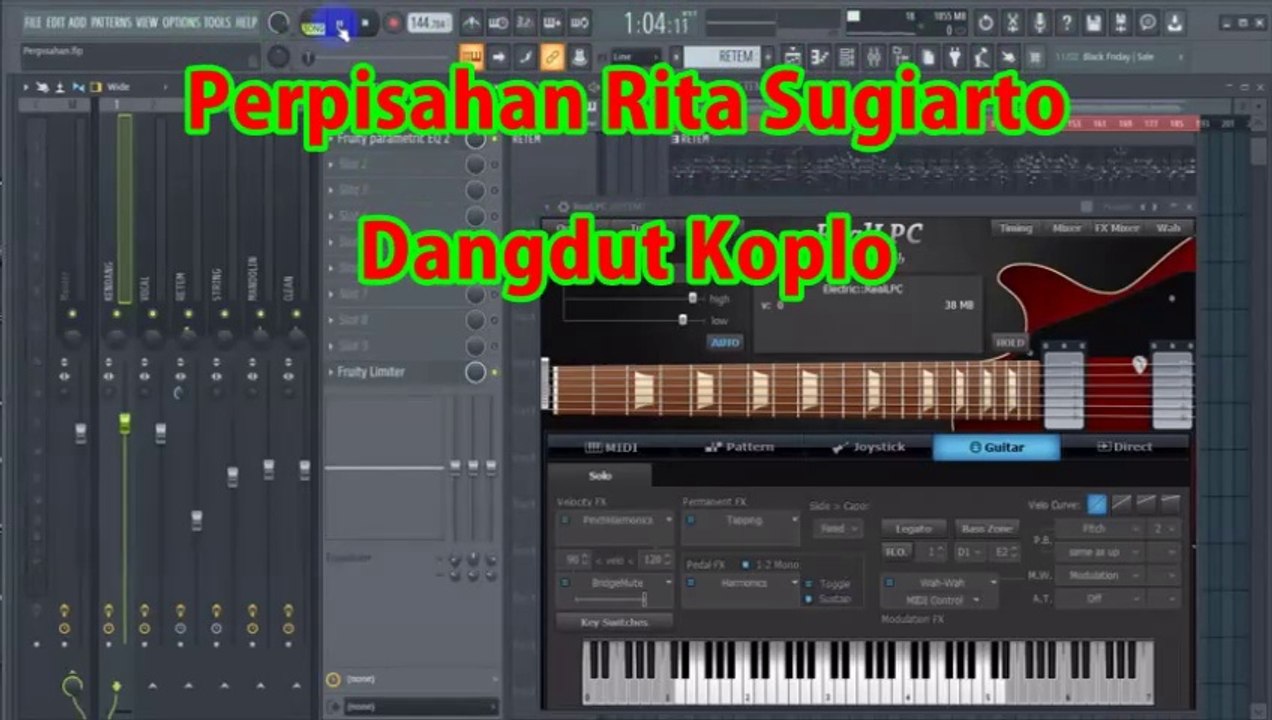Toggle the orange link icon in the second toolbar row
The image size is (1272, 720).
(x=553, y=57)
